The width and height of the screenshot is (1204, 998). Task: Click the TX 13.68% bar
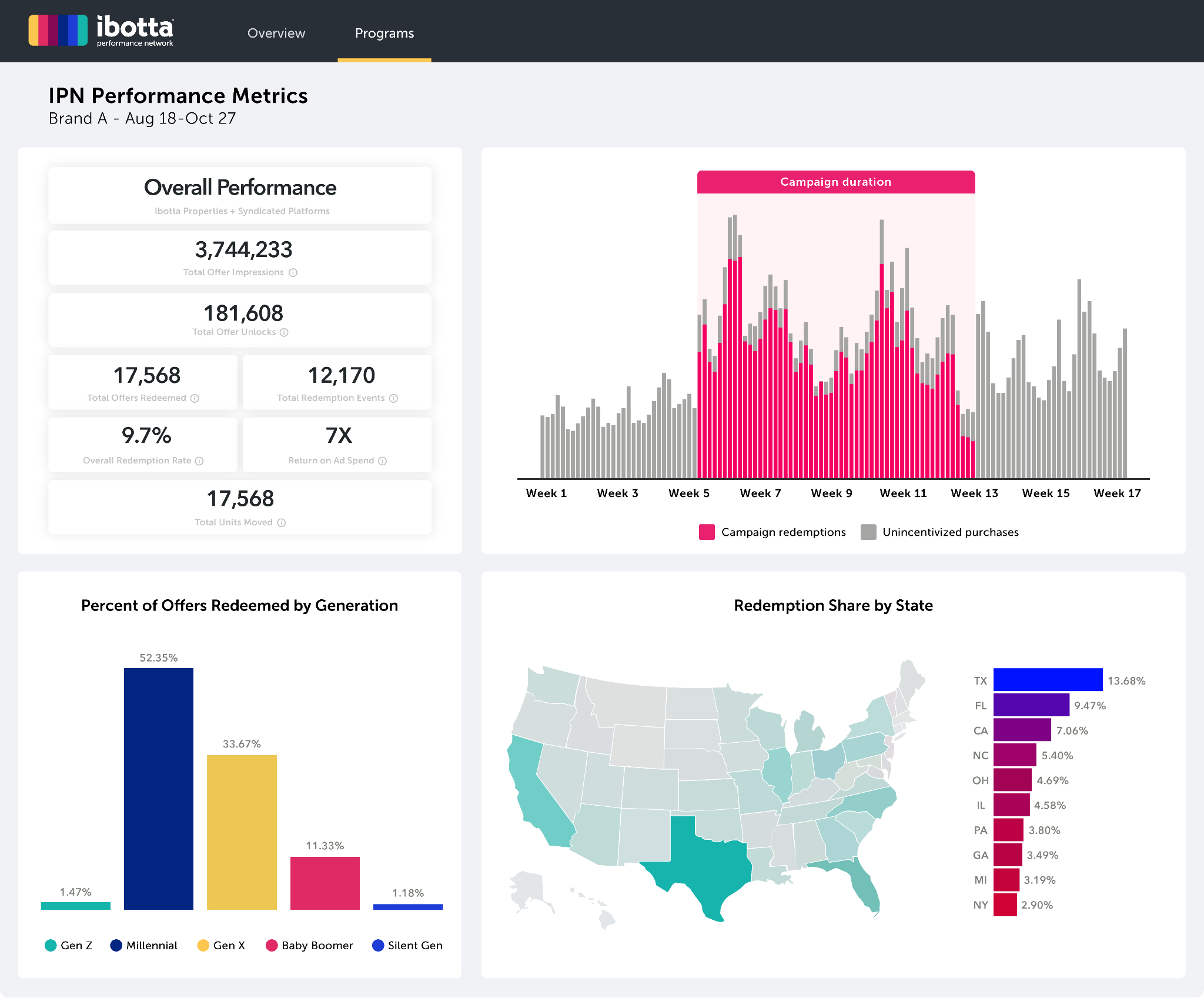(1048, 680)
